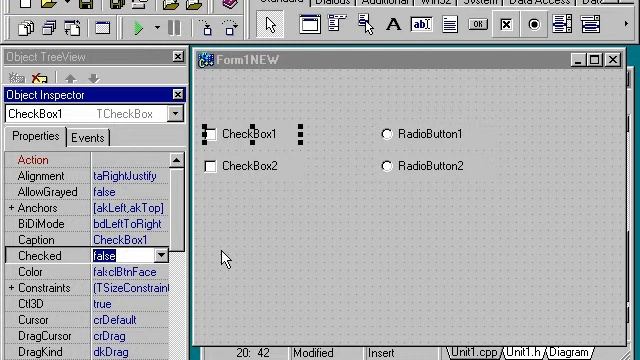The width and height of the screenshot is (640, 360).
Task: Select the ComboBox component in the palette
Action: [590, 24]
